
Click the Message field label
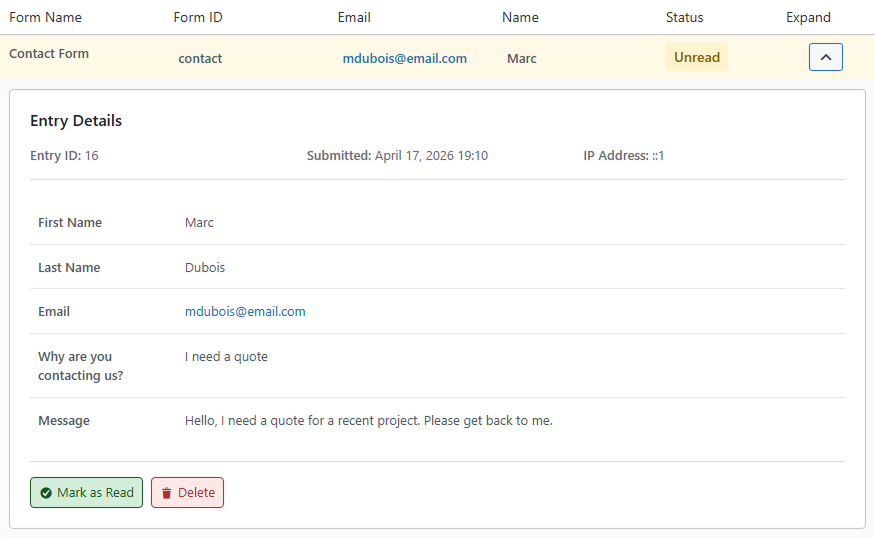[64, 421]
